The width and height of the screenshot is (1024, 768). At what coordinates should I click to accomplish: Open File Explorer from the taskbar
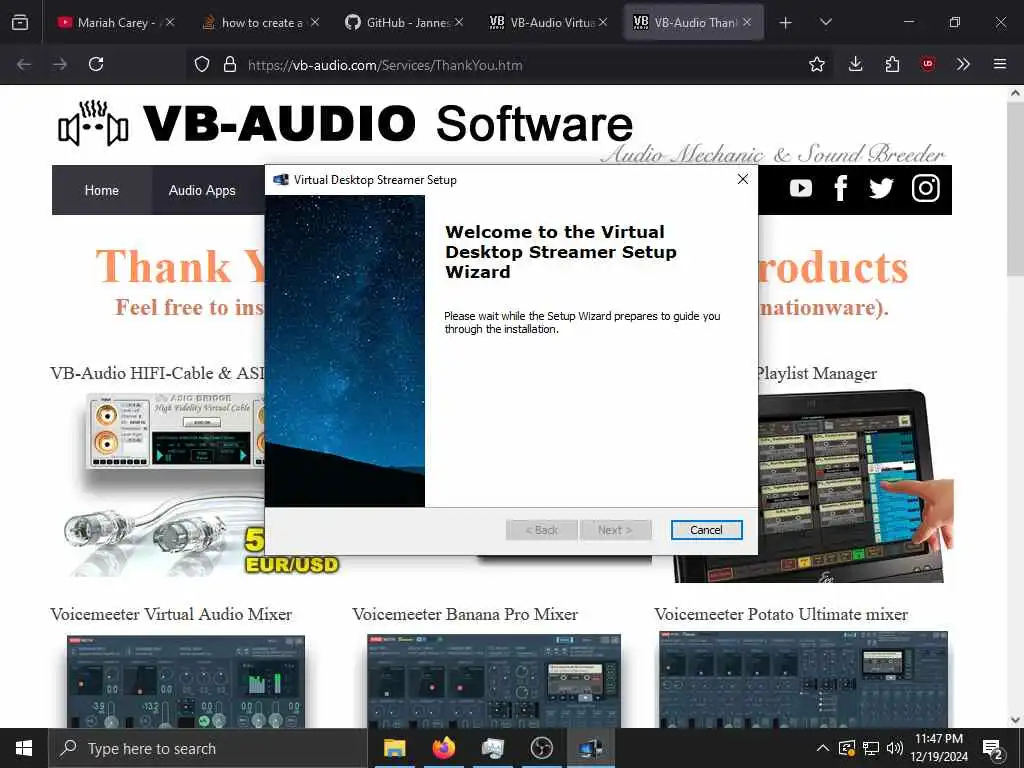(394, 748)
